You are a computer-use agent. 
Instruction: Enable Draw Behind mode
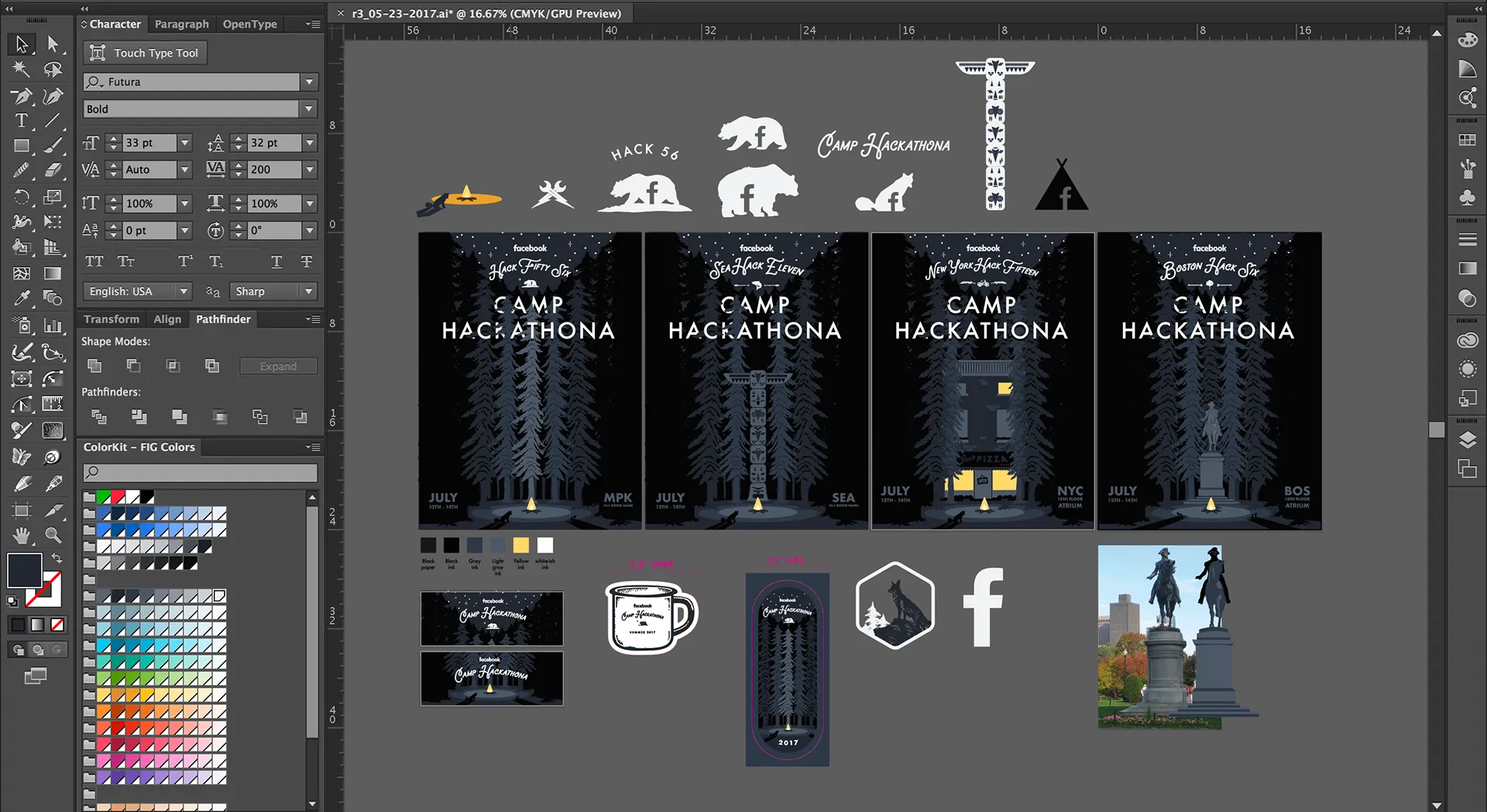pyautogui.click(x=37, y=650)
